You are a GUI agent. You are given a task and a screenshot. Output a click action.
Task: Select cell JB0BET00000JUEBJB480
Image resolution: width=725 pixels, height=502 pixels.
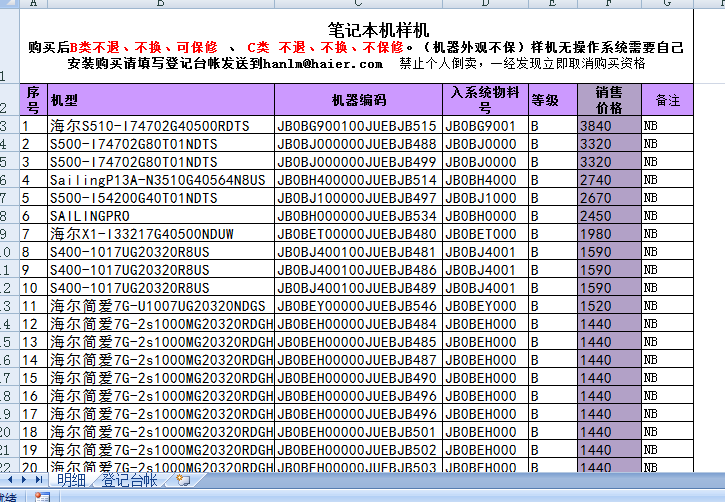pyautogui.click(x=358, y=233)
